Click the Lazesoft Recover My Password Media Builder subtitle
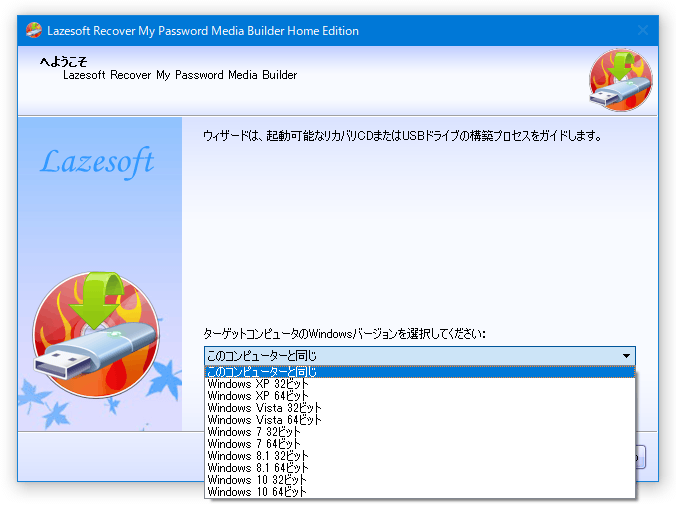The height and width of the screenshot is (514, 676). [180, 75]
